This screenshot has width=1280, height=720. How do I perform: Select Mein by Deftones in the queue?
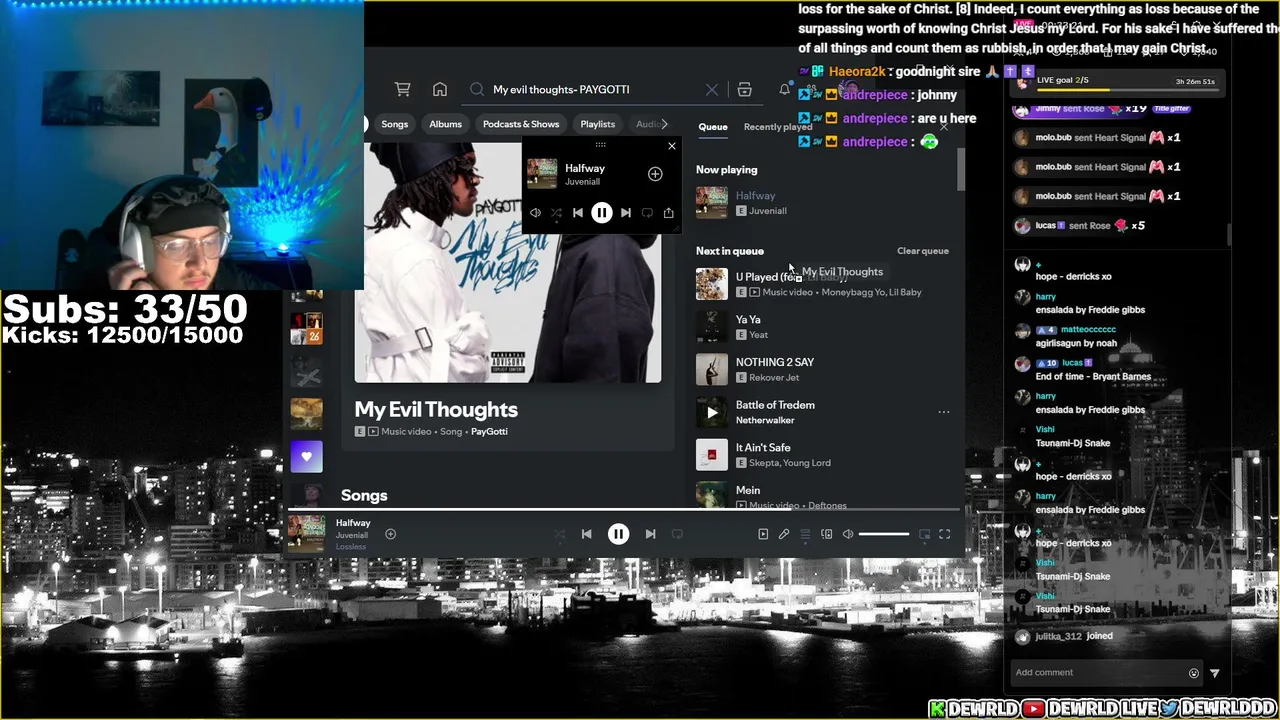[x=822, y=495]
